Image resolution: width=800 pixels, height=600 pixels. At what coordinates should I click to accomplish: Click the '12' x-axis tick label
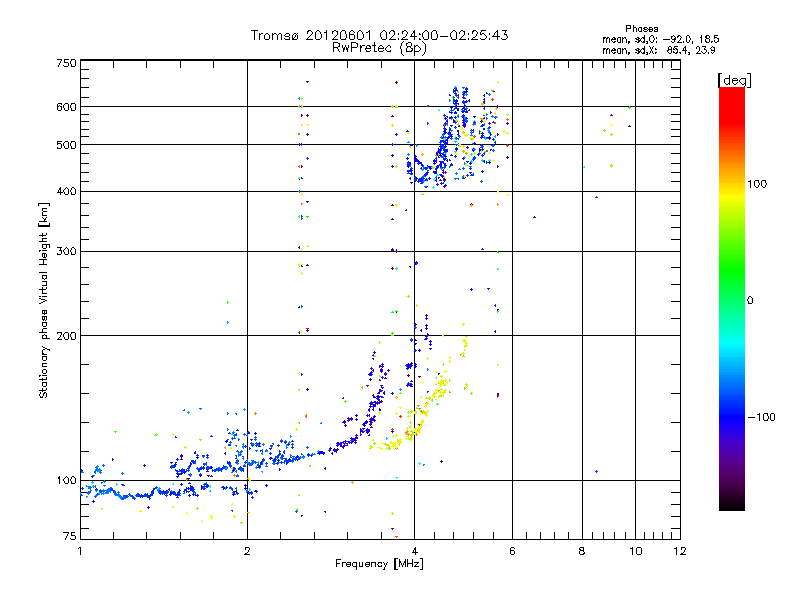point(680,551)
